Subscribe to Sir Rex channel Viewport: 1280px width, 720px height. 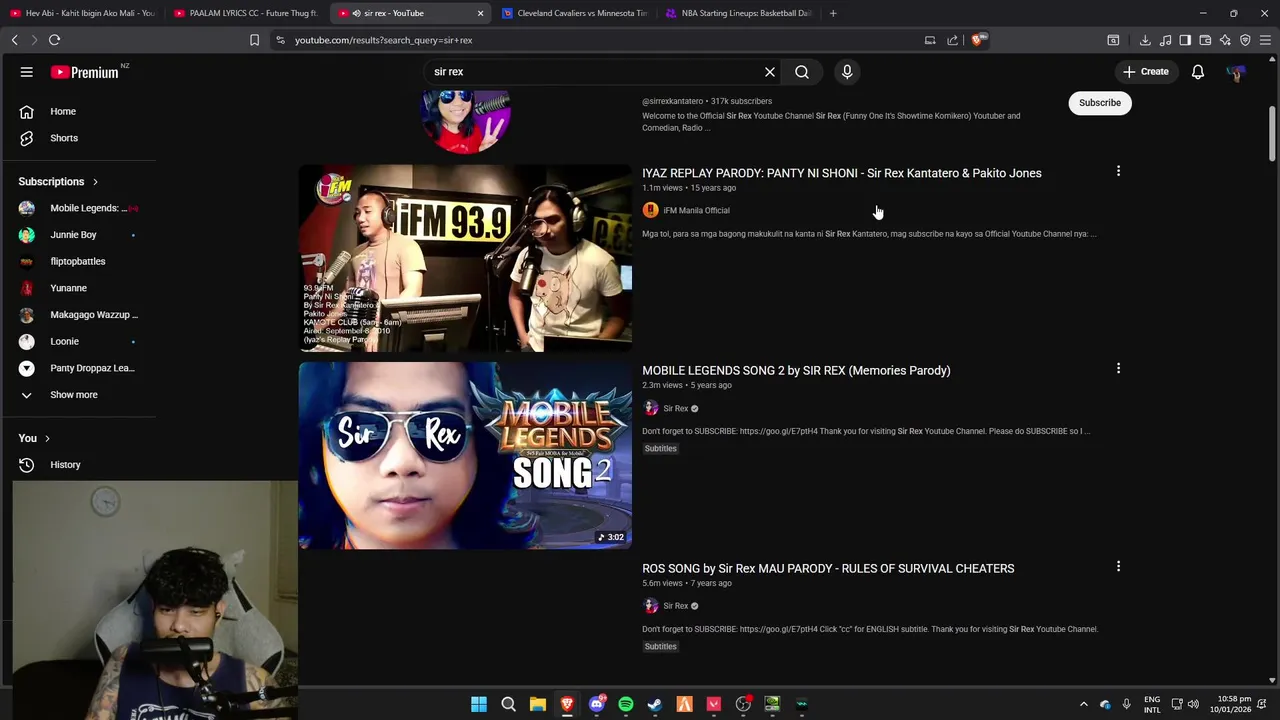tap(1100, 102)
